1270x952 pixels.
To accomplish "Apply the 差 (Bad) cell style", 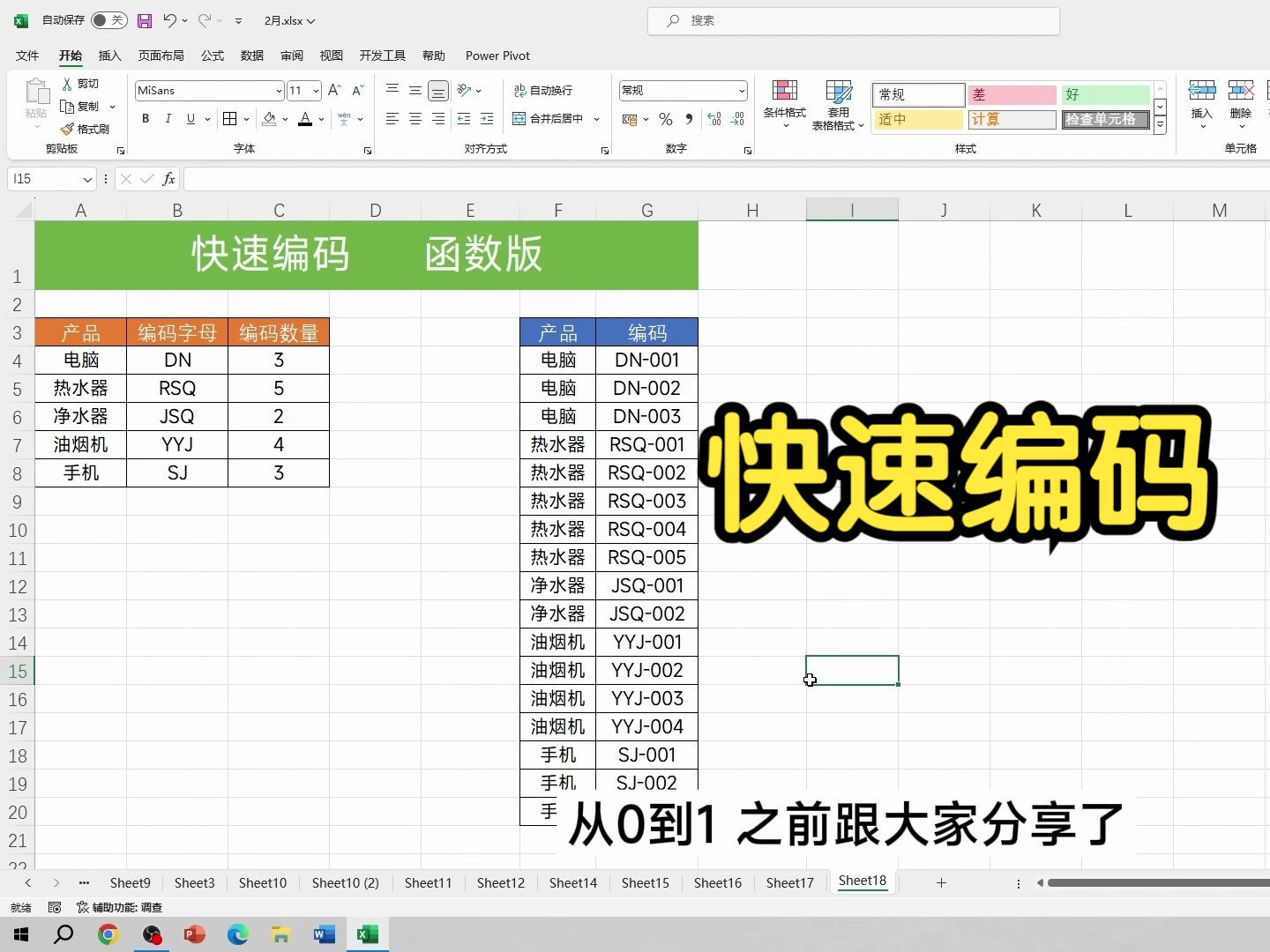I will [x=1012, y=94].
